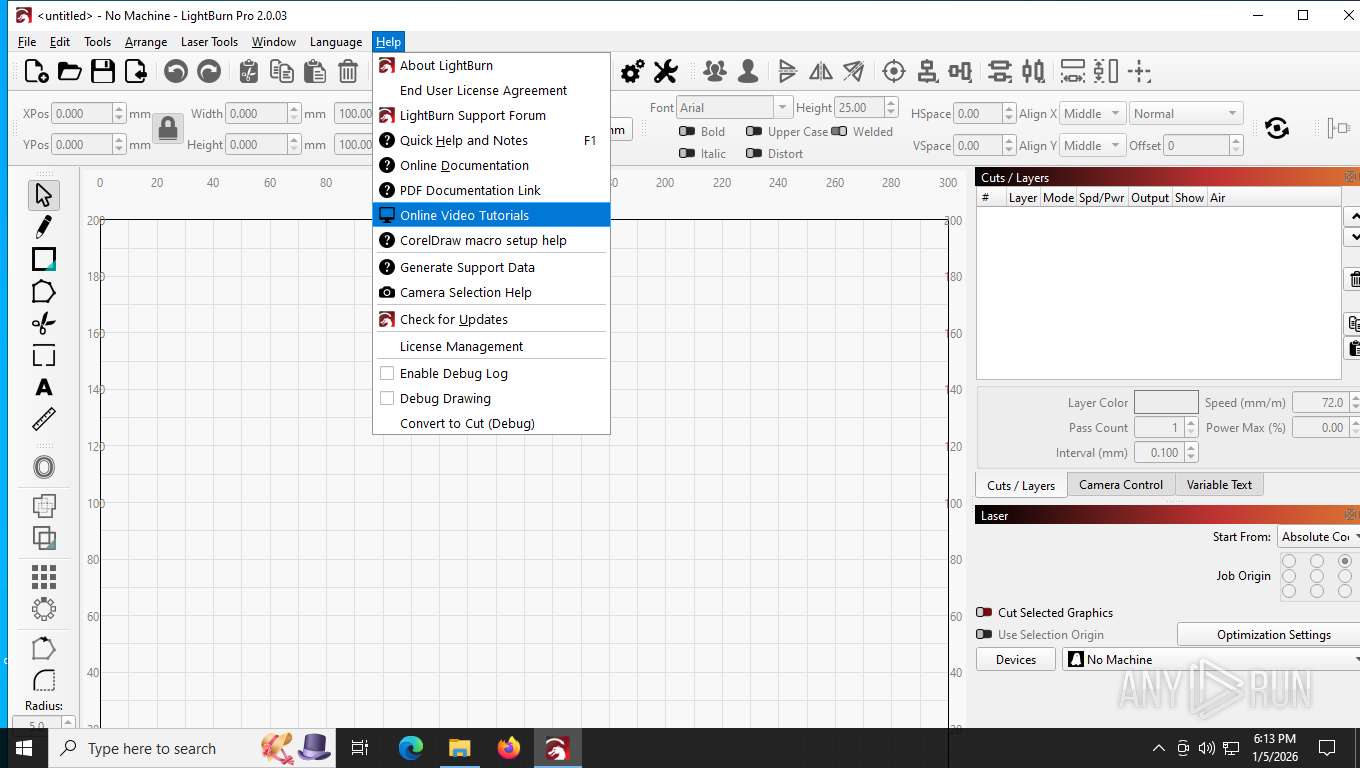Open Align Y Middle dropdown
This screenshot has height=768, width=1360.
(x=1093, y=145)
